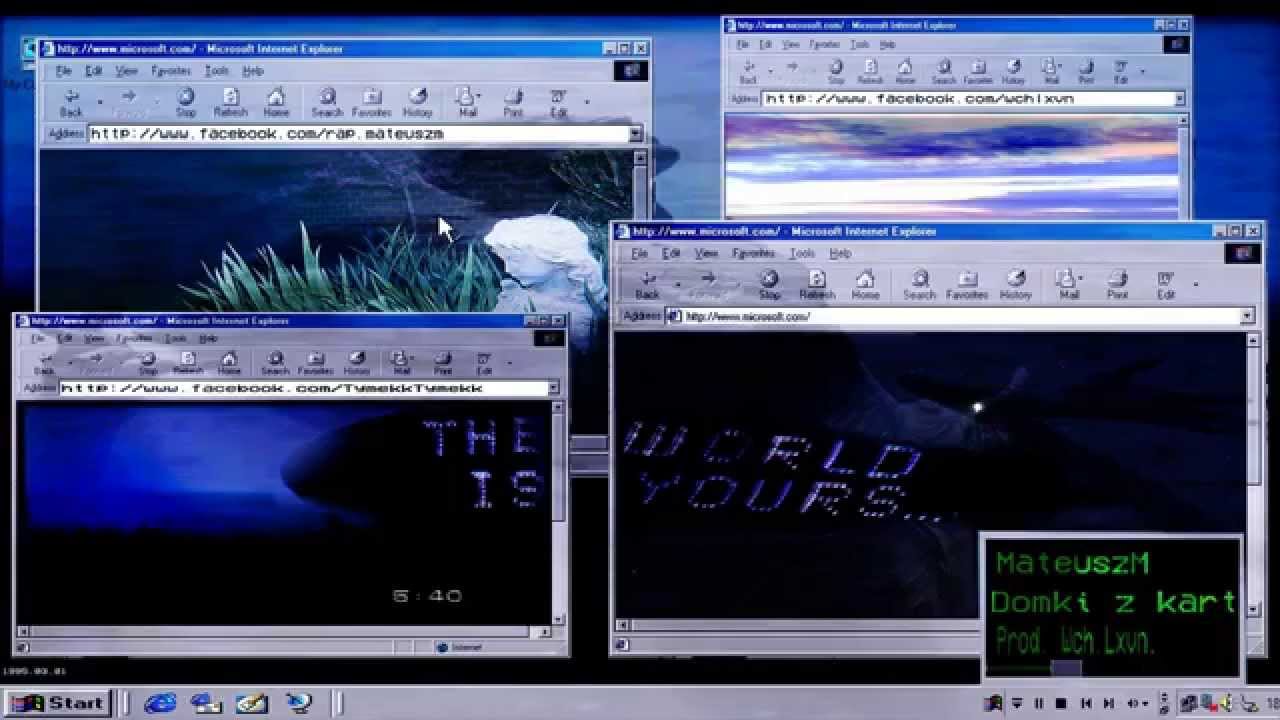Open Edit menu in the TymekkTymekk window
1280x720 pixels.
[x=65, y=339]
